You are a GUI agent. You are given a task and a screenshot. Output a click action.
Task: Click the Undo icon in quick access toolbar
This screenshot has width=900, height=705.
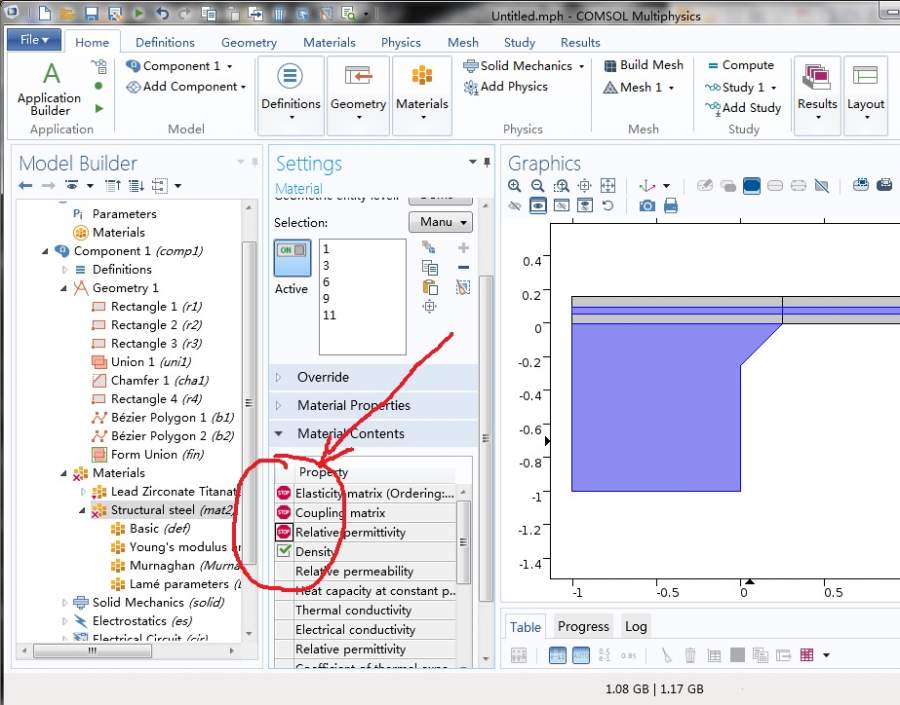[x=162, y=13]
